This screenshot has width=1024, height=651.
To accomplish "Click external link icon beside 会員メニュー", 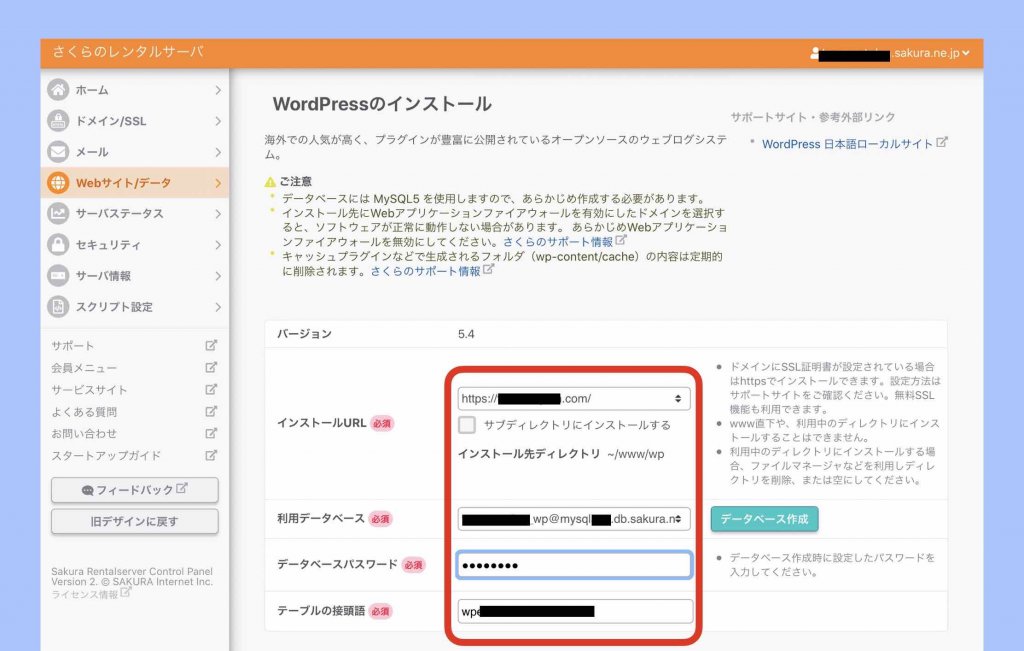I will [211, 368].
